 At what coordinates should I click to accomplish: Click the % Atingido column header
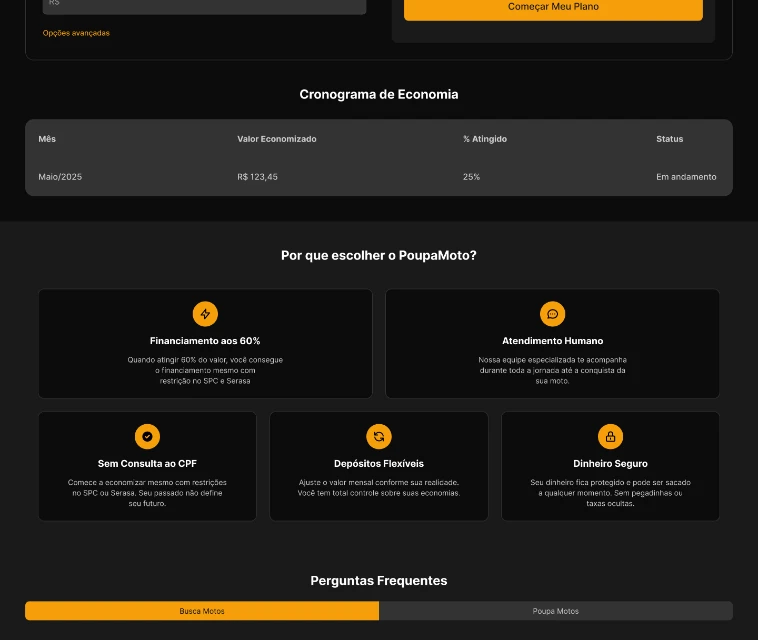pyautogui.click(x=485, y=139)
